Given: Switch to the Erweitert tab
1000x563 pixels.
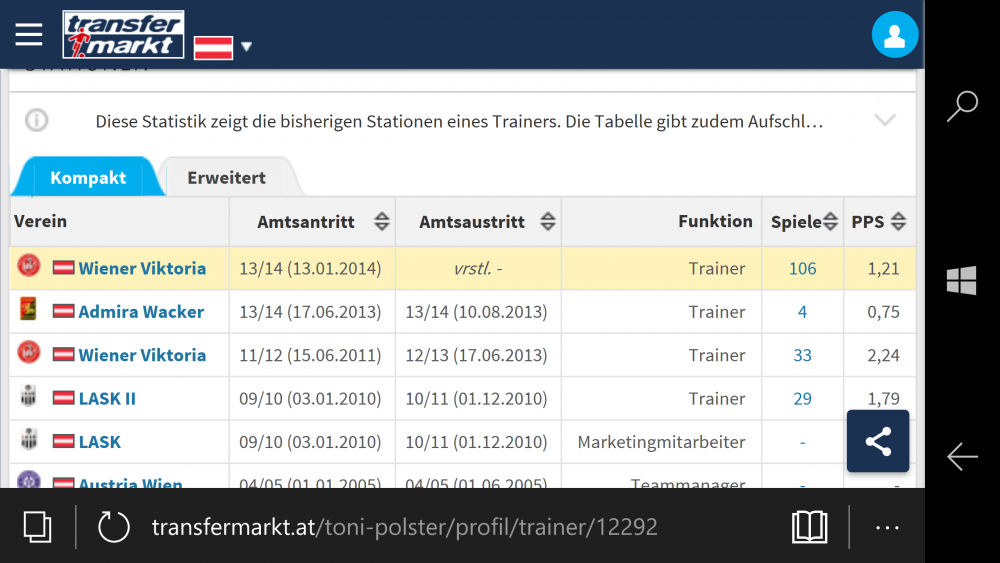Looking at the screenshot, I should [226, 177].
